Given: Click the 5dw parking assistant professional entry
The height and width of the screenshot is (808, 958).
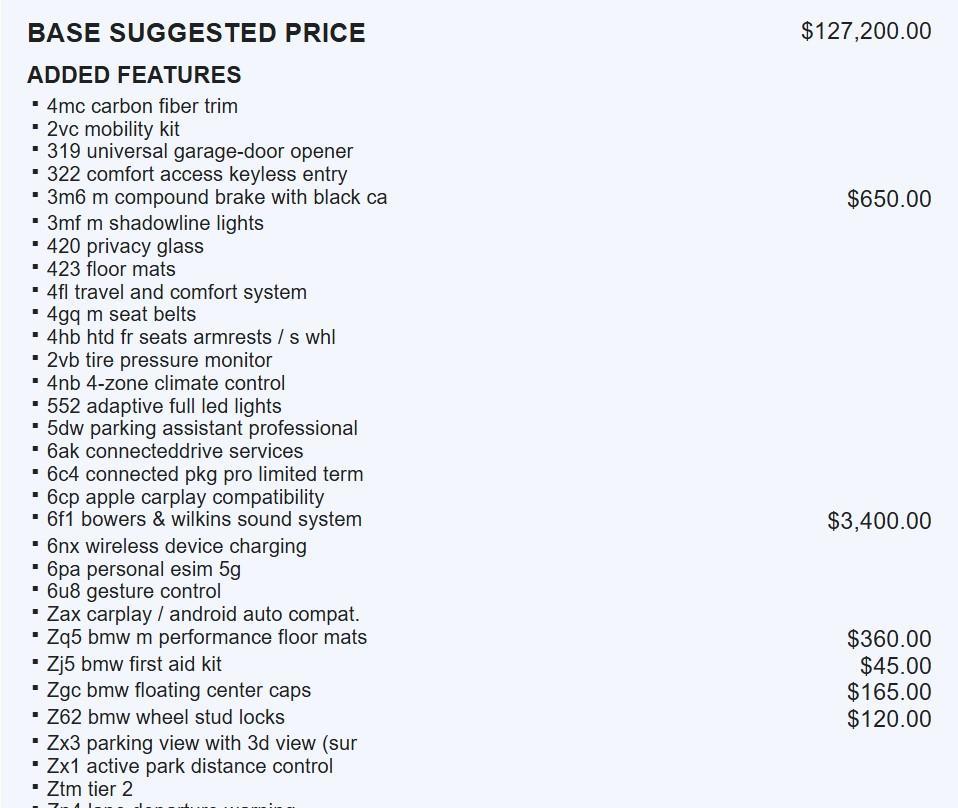Looking at the screenshot, I should [x=202, y=429].
